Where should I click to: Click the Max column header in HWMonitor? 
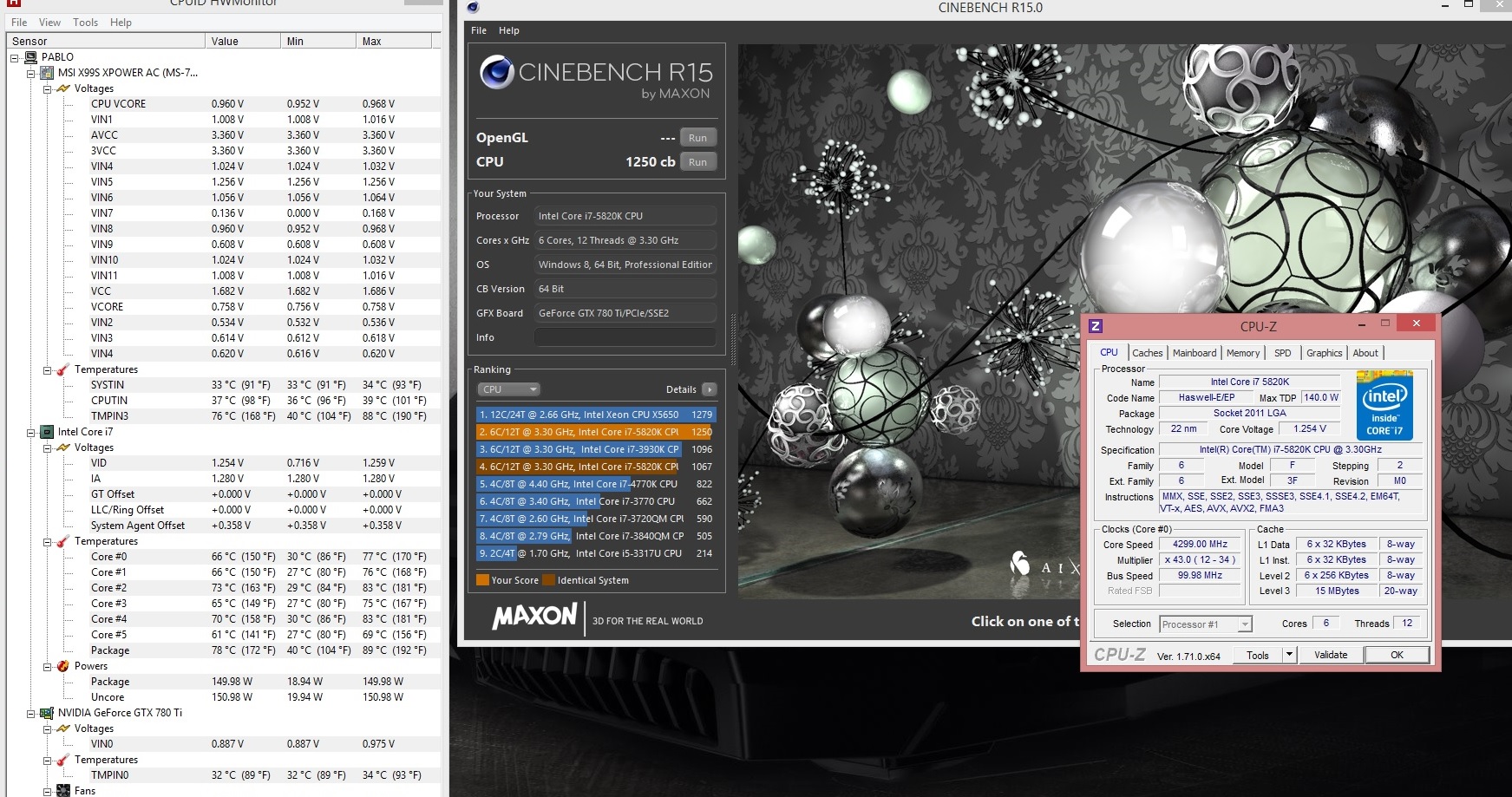tap(393, 41)
